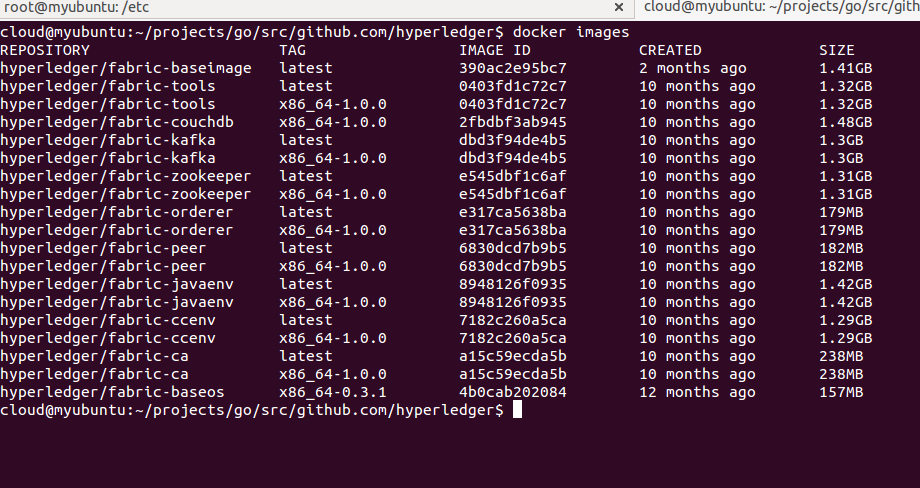Click the hyperledger/fabric-couchdb repository entry
This screenshot has height=488, width=920.
click(117, 122)
